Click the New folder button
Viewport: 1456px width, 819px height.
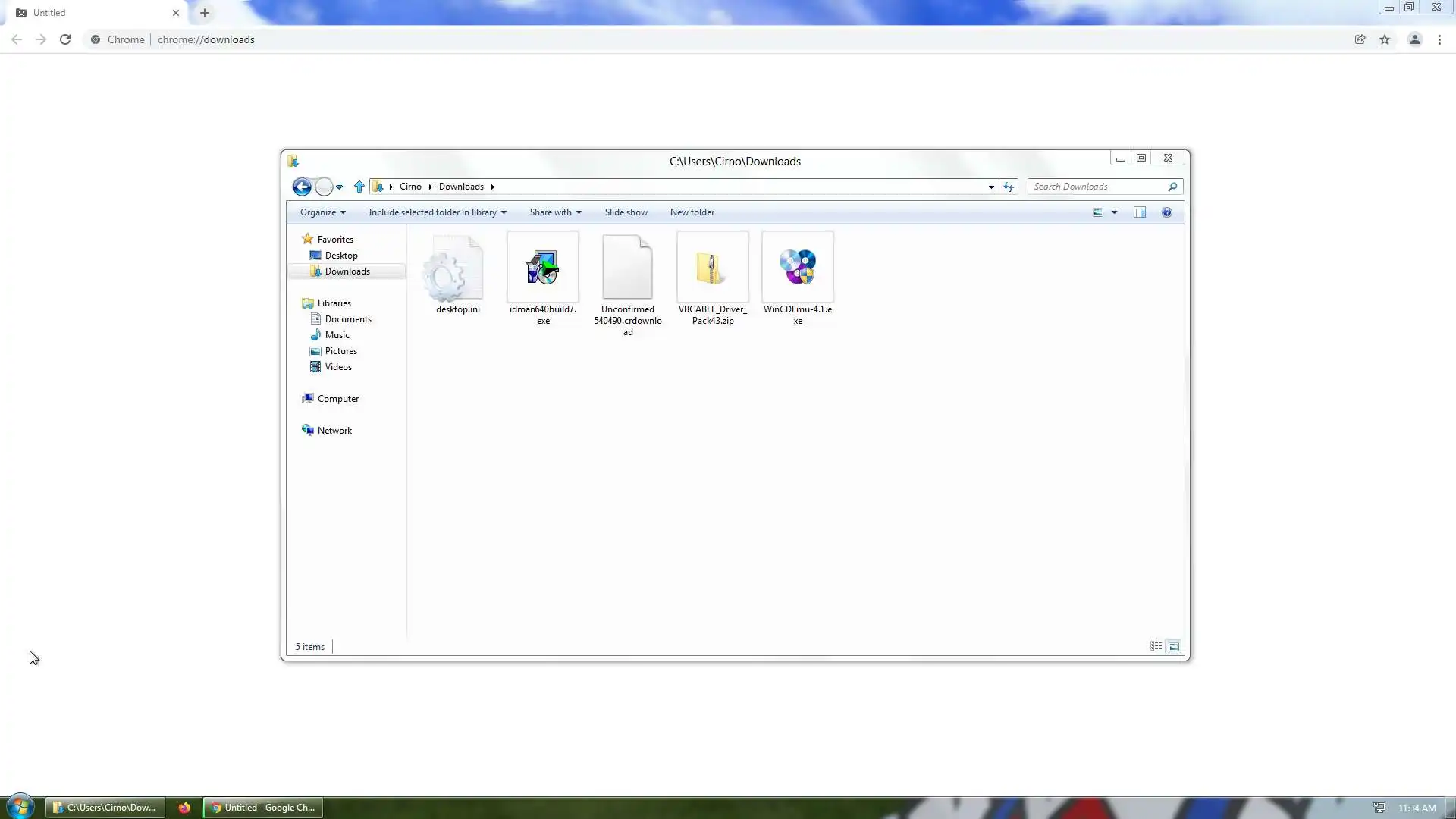[x=692, y=212]
